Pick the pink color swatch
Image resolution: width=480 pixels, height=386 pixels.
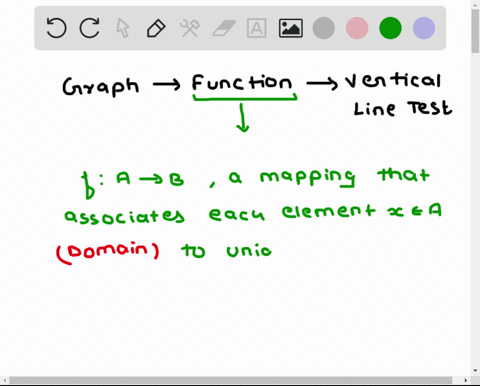click(x=357, y=28)
